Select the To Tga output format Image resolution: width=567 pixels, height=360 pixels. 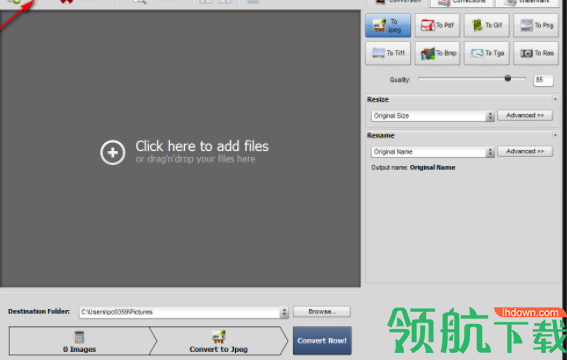tap(486, 53)
